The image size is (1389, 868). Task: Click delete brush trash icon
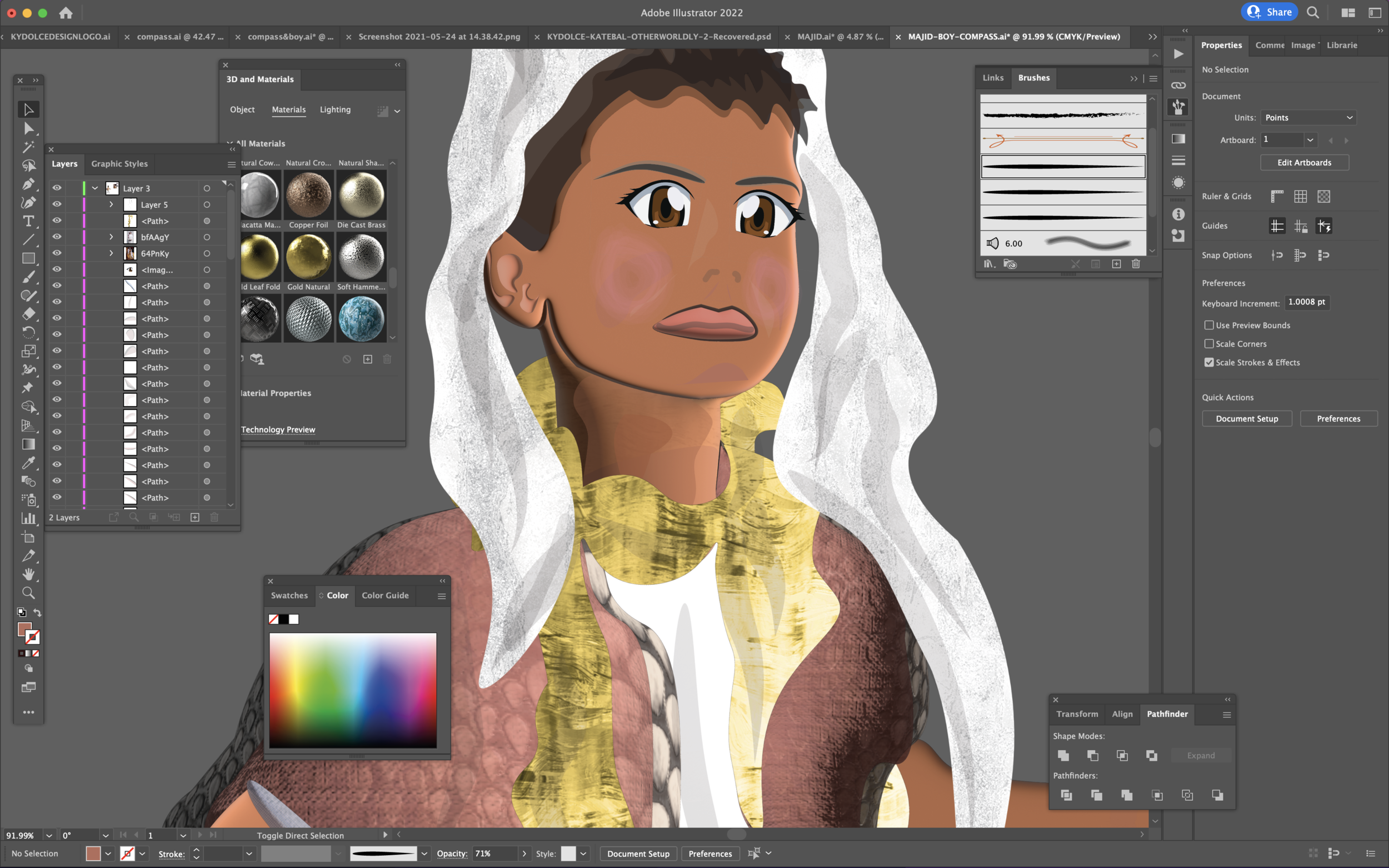coord(1136,264)
